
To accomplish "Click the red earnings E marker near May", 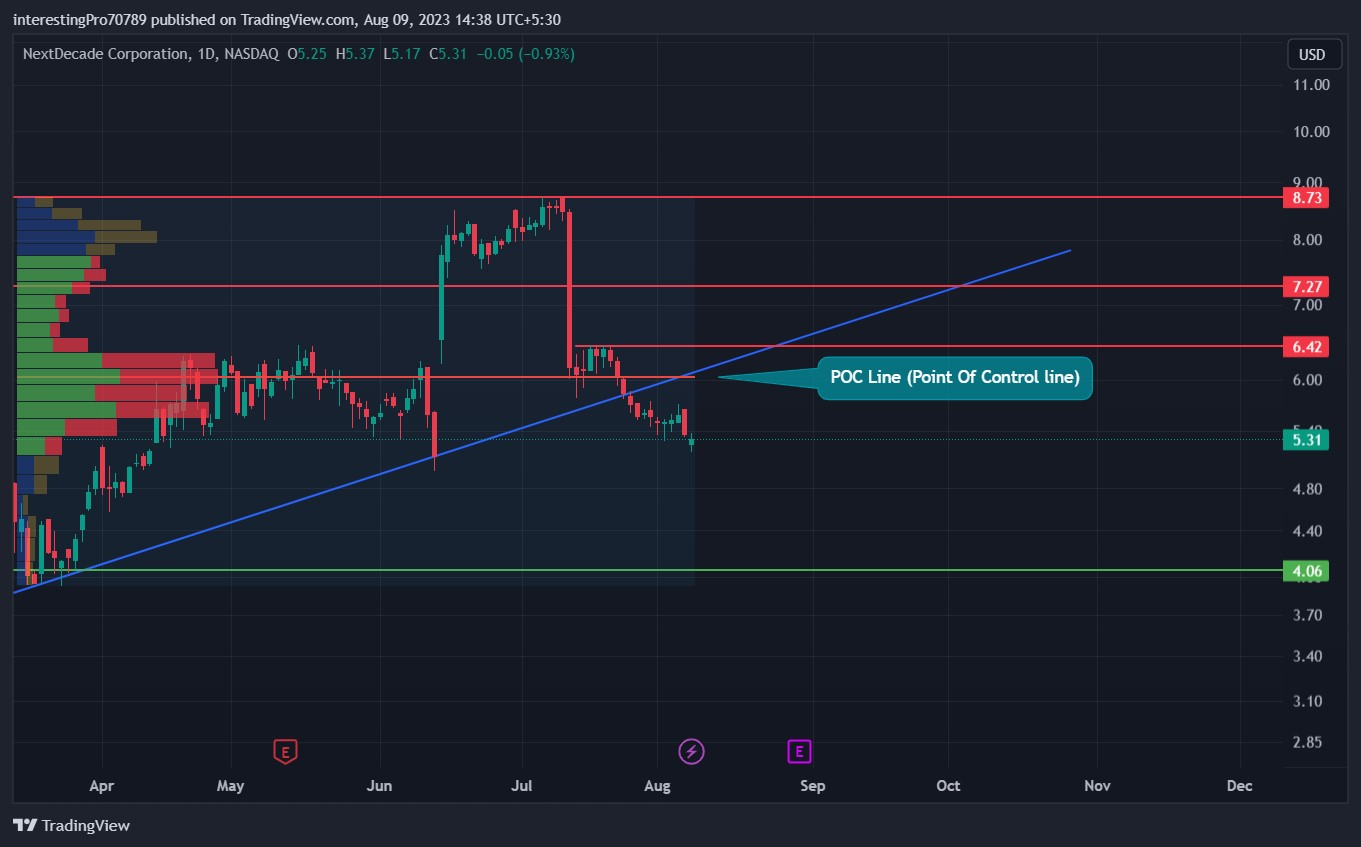I will (x=286, y=751).
